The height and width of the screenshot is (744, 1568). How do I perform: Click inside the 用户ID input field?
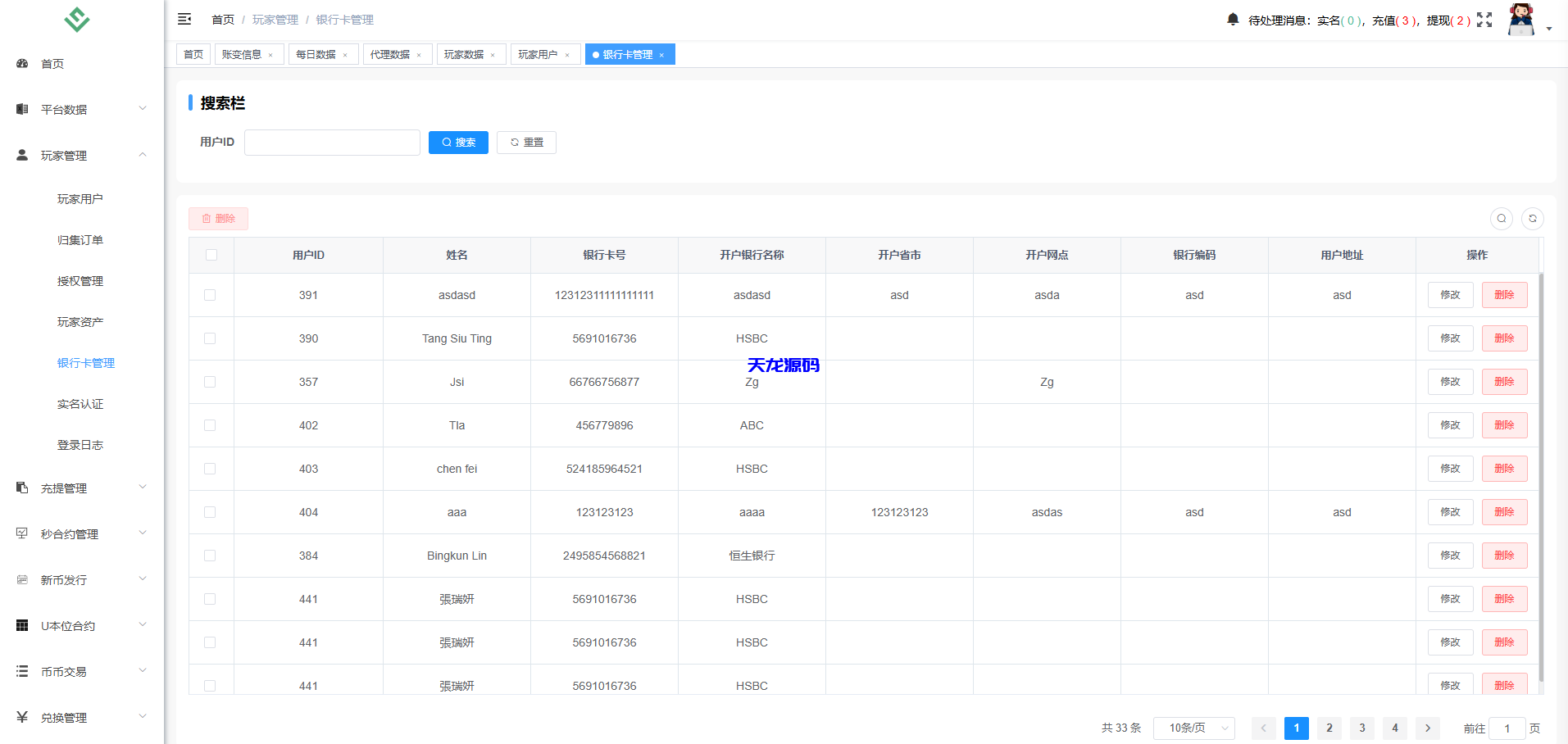pos(332,142)
